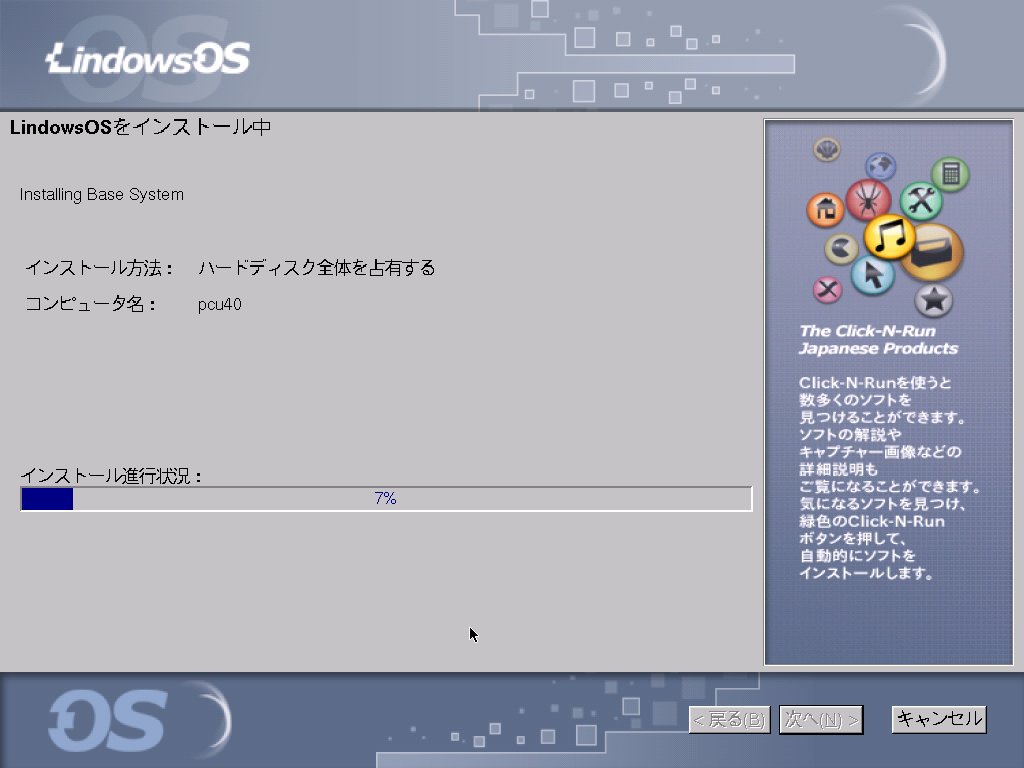Click the orange file box icon

tap(935, 252)
